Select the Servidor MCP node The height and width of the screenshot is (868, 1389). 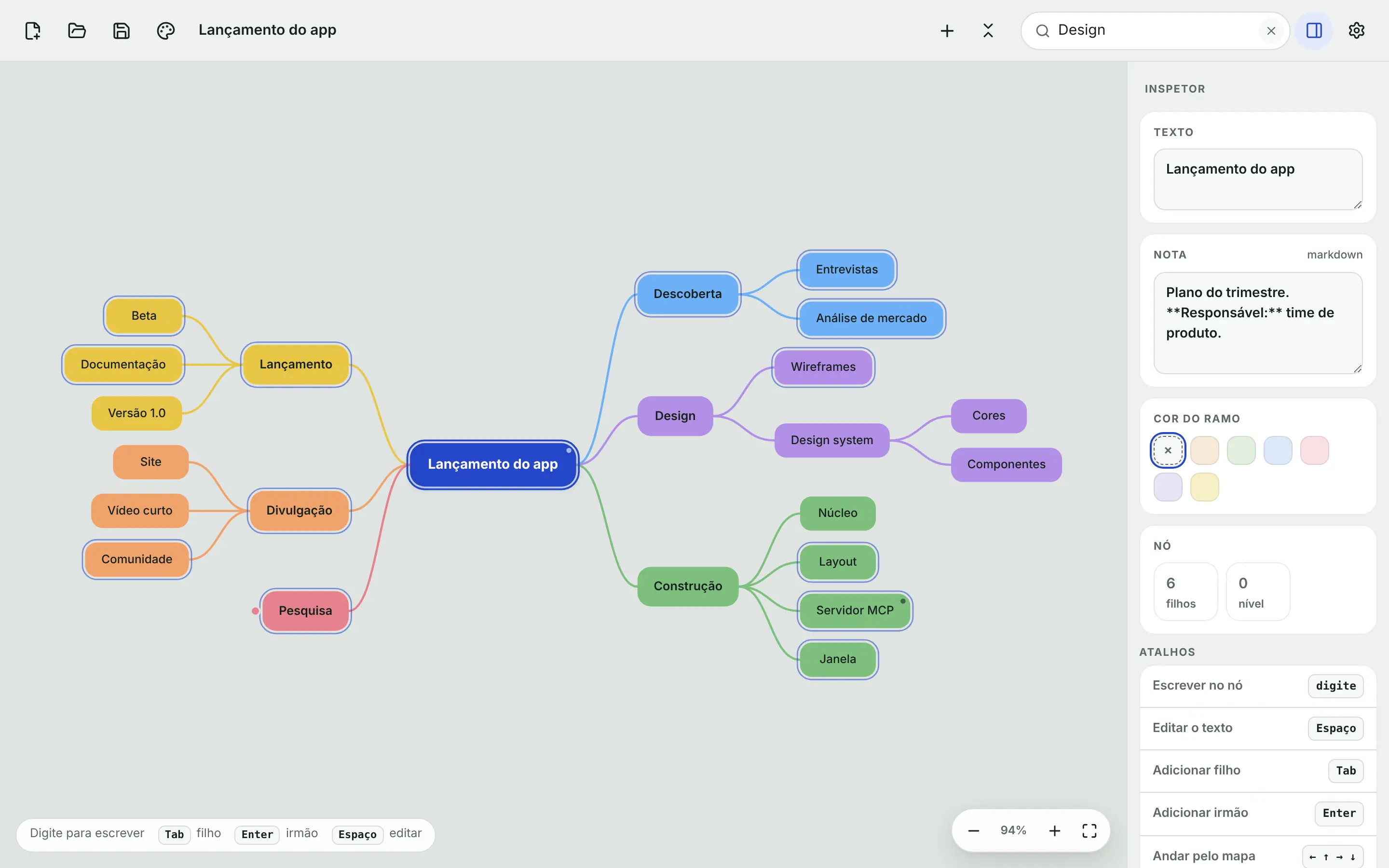855,610
